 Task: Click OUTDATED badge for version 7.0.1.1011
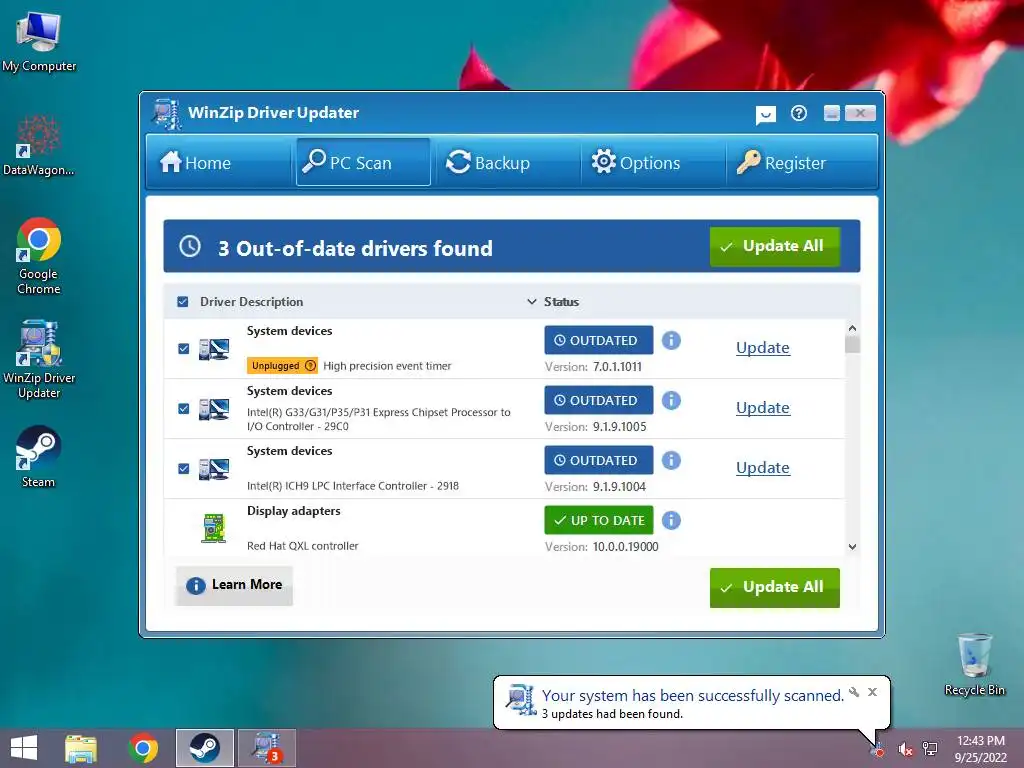tap(599, 340)
